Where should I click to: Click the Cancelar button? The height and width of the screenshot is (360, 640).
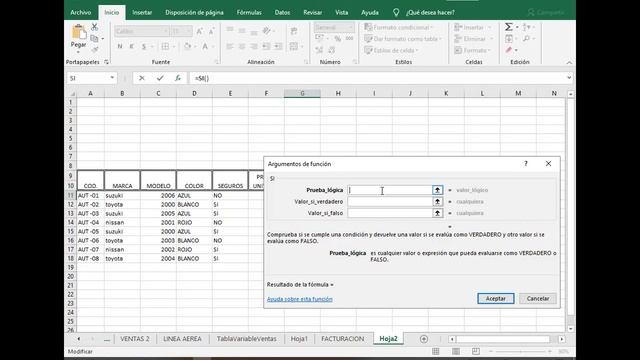[x=538, y=298]
